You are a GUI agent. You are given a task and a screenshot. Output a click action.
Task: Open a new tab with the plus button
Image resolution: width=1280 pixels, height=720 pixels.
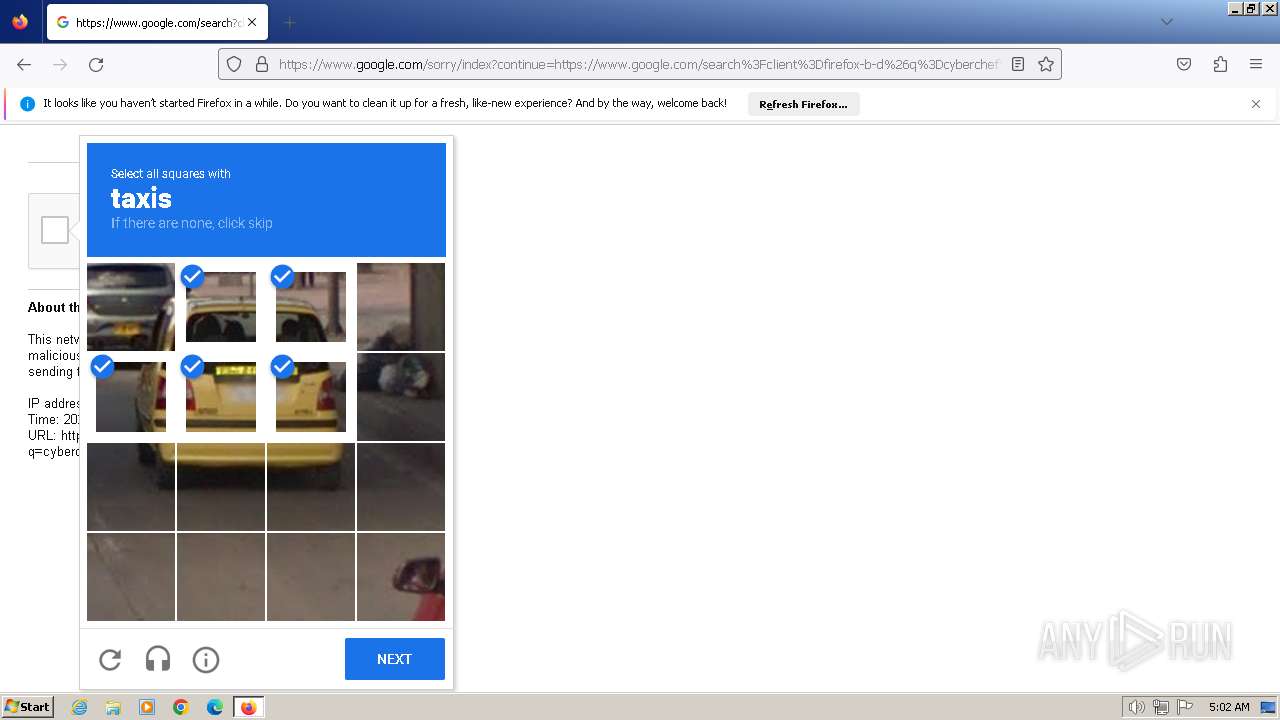[x=289, y=22]
